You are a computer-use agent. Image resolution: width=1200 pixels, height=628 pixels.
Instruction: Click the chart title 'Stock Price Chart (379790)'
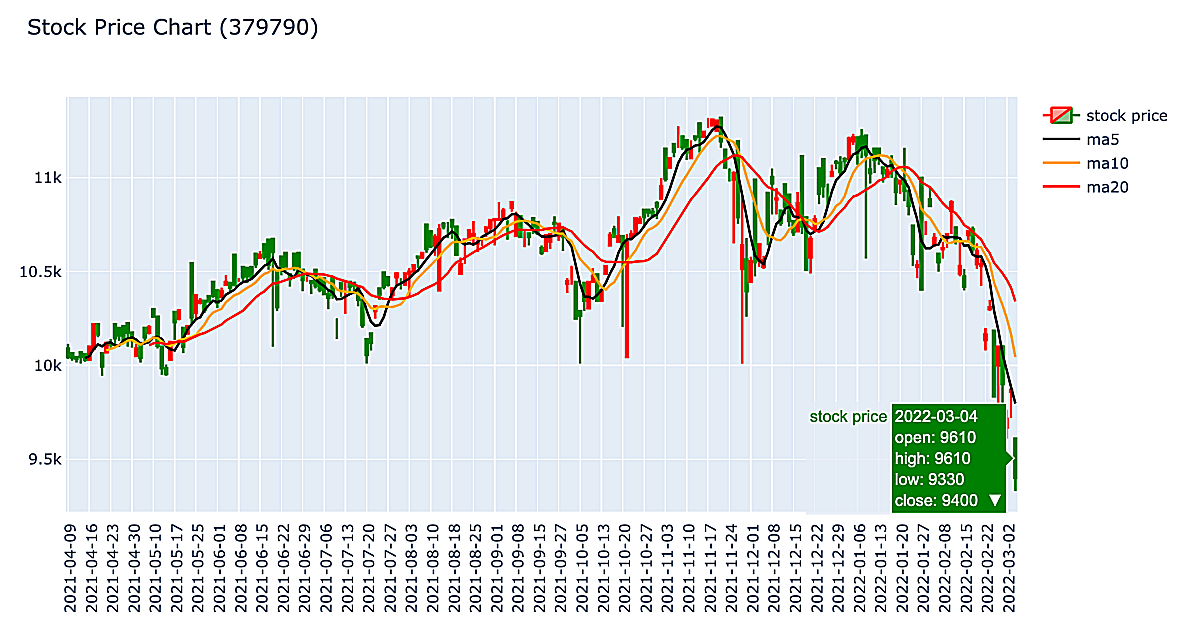(x=172, y=28)
